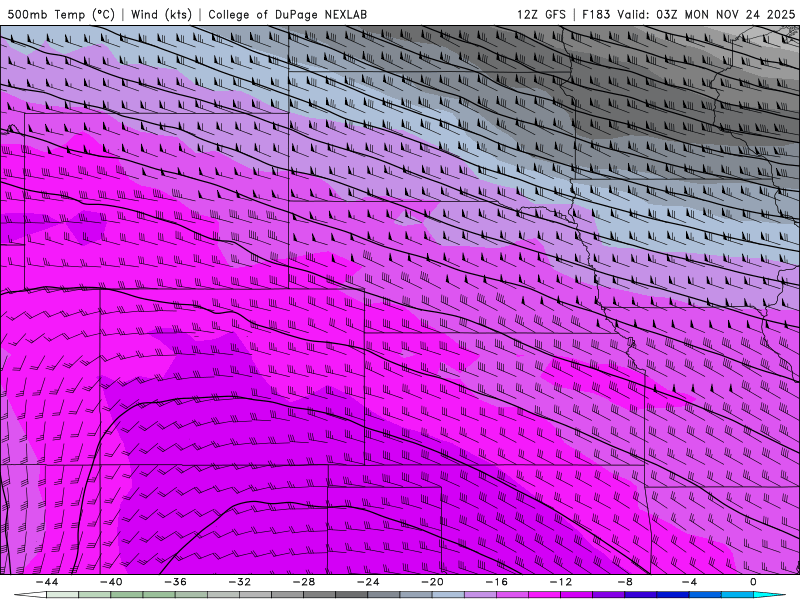Image resolution: width=800 pixels, height=600 pixels.
Task: Click the -40 legend value
Action: pyautogui.click(x=111, y=582)
